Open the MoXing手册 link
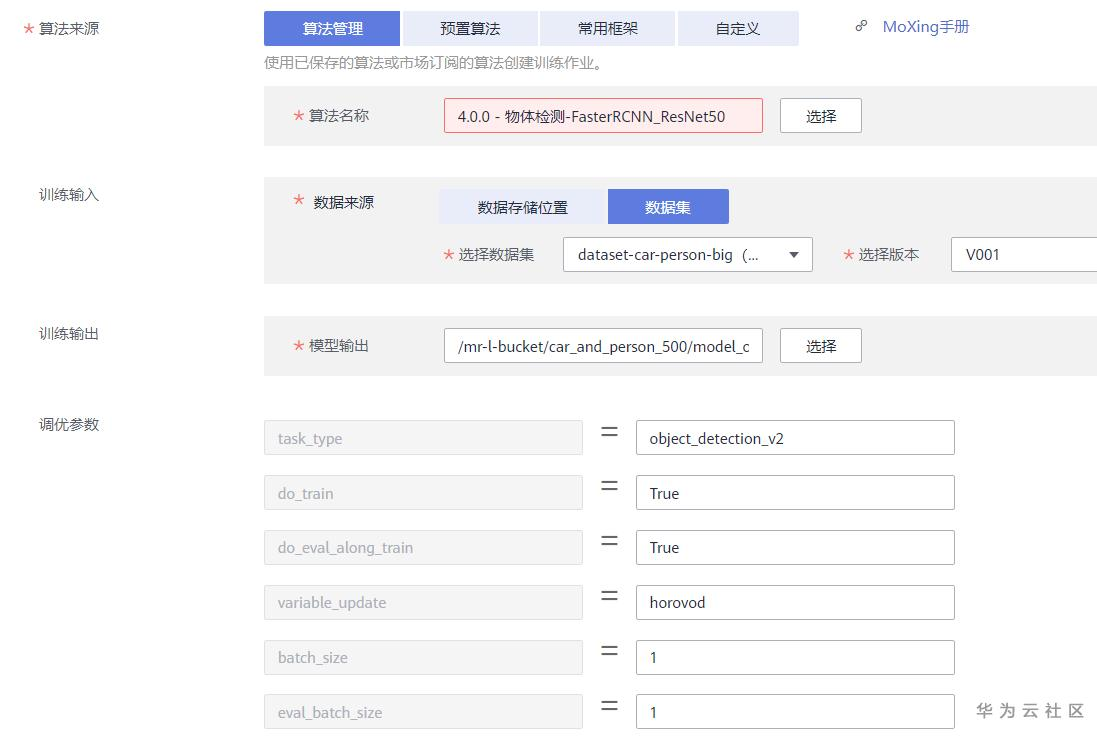1097x736 pixels. click(925, 27)
